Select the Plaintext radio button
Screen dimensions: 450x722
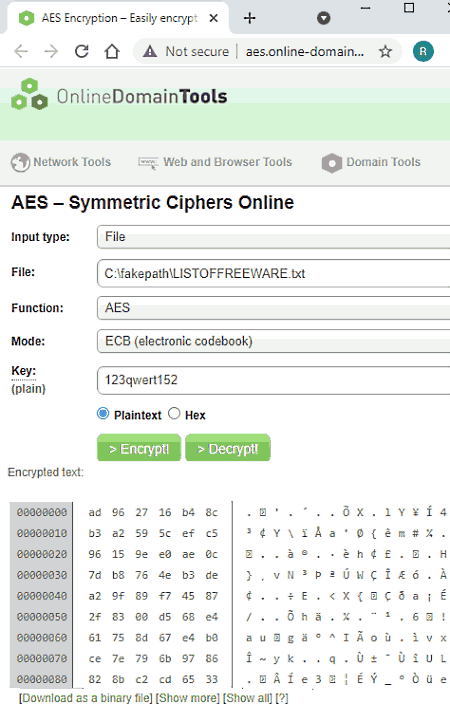click(103, 413)
